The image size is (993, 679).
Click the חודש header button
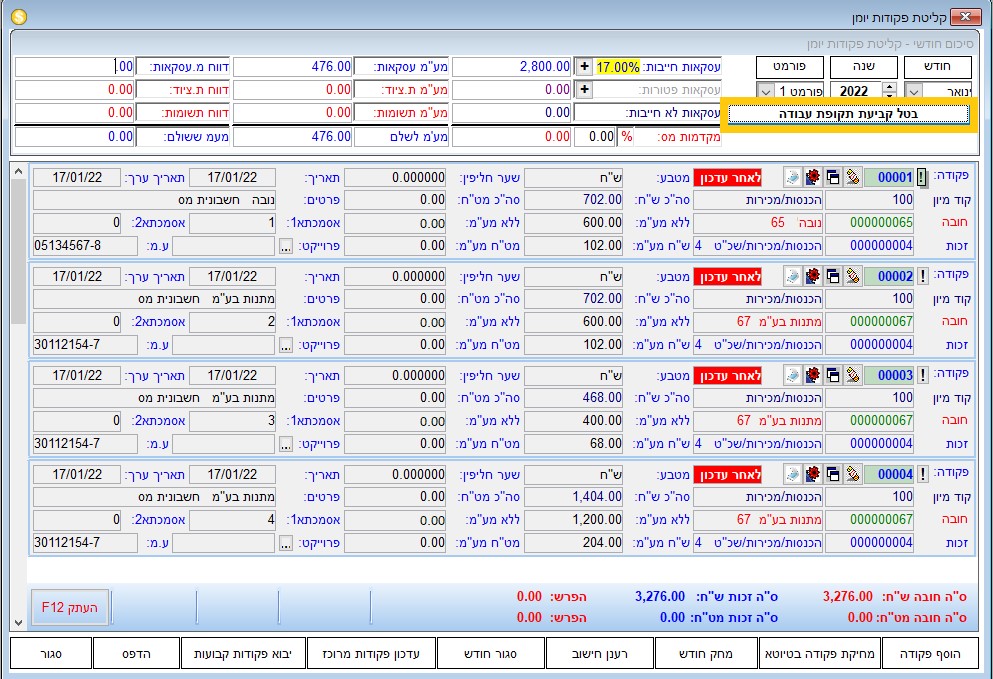point(937,67)
